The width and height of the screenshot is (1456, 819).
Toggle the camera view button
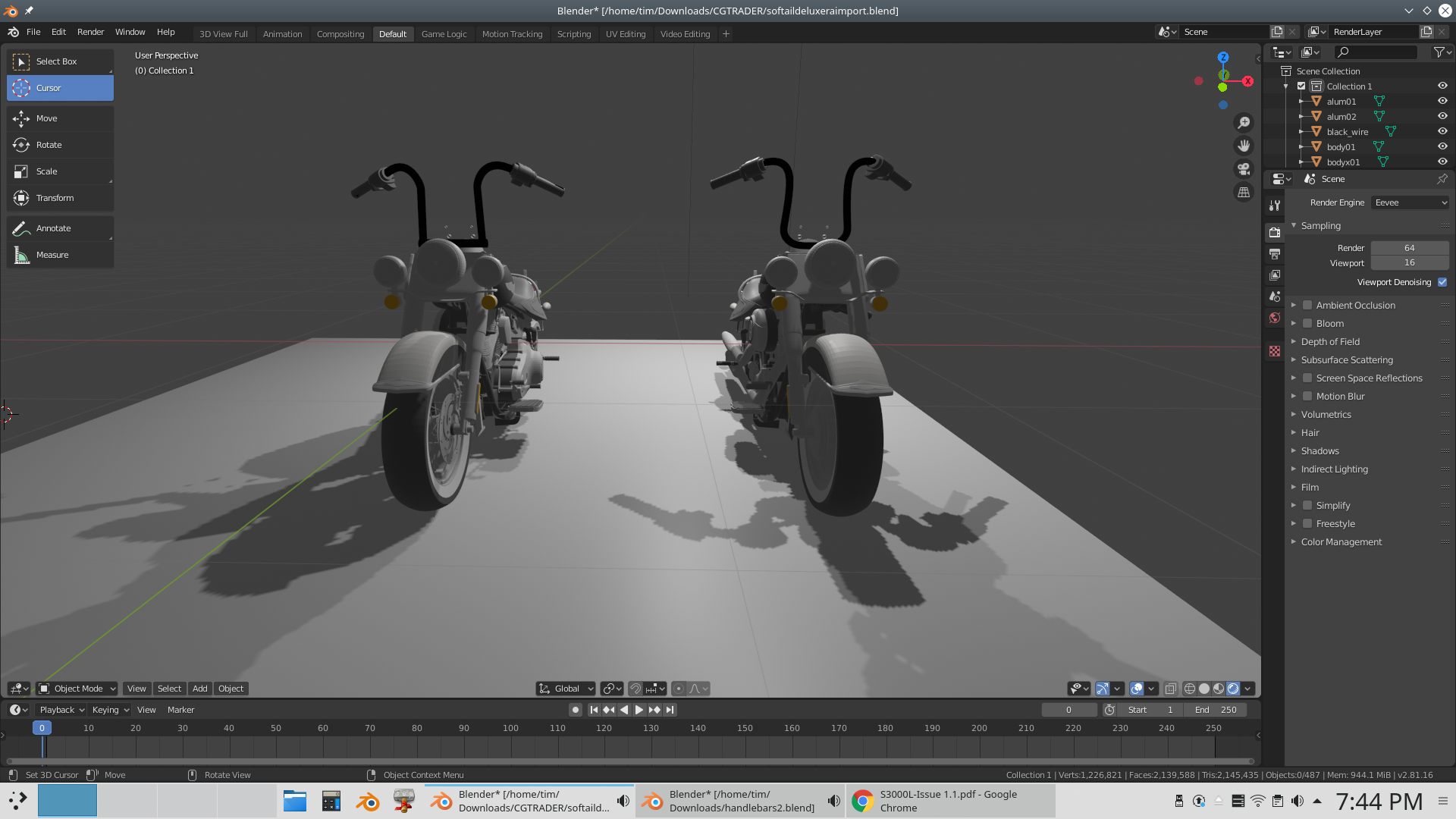point(1244,169)
